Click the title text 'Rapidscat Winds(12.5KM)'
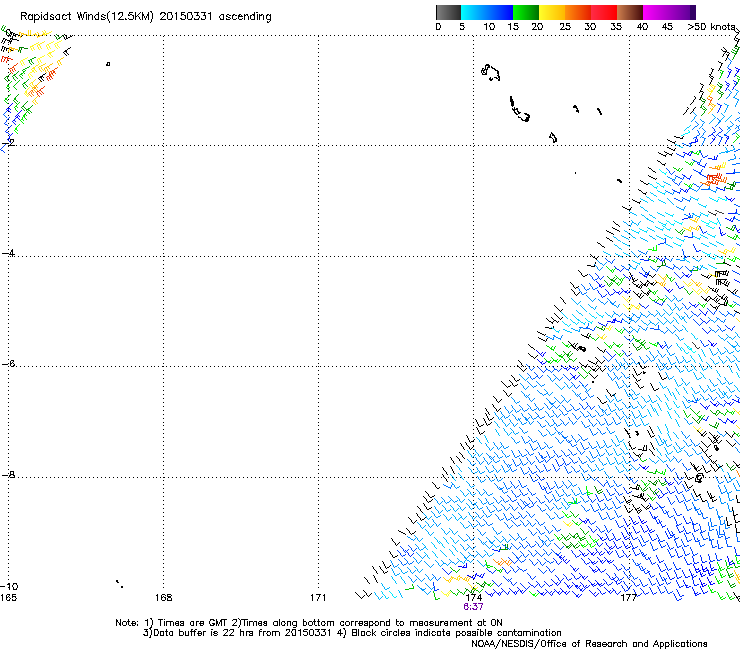Image resolution: width=740 pixels, height=650 pixels. (x=87, y=17)
